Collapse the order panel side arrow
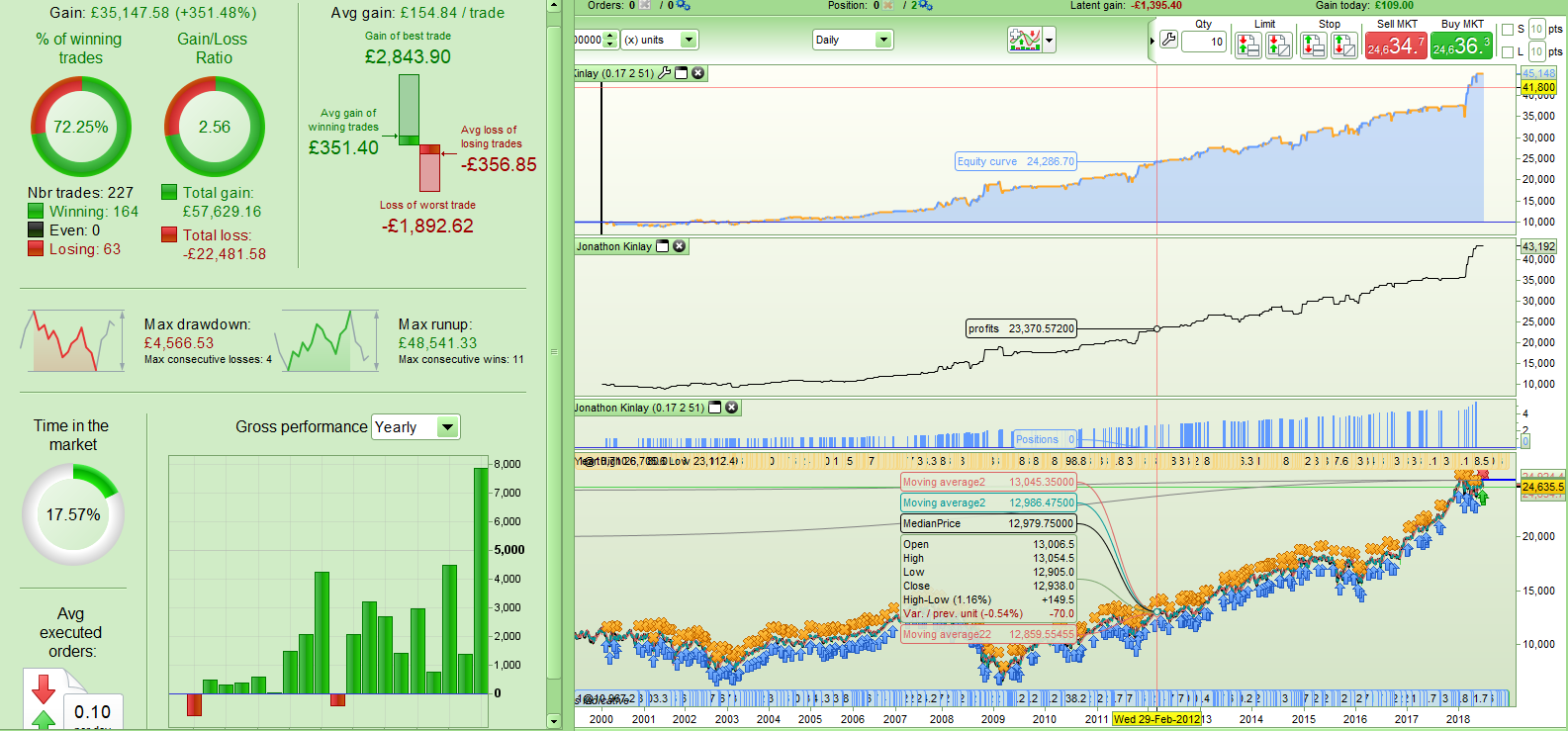Viewport: 1568px width, 731px height. [x=1153, y=41]
